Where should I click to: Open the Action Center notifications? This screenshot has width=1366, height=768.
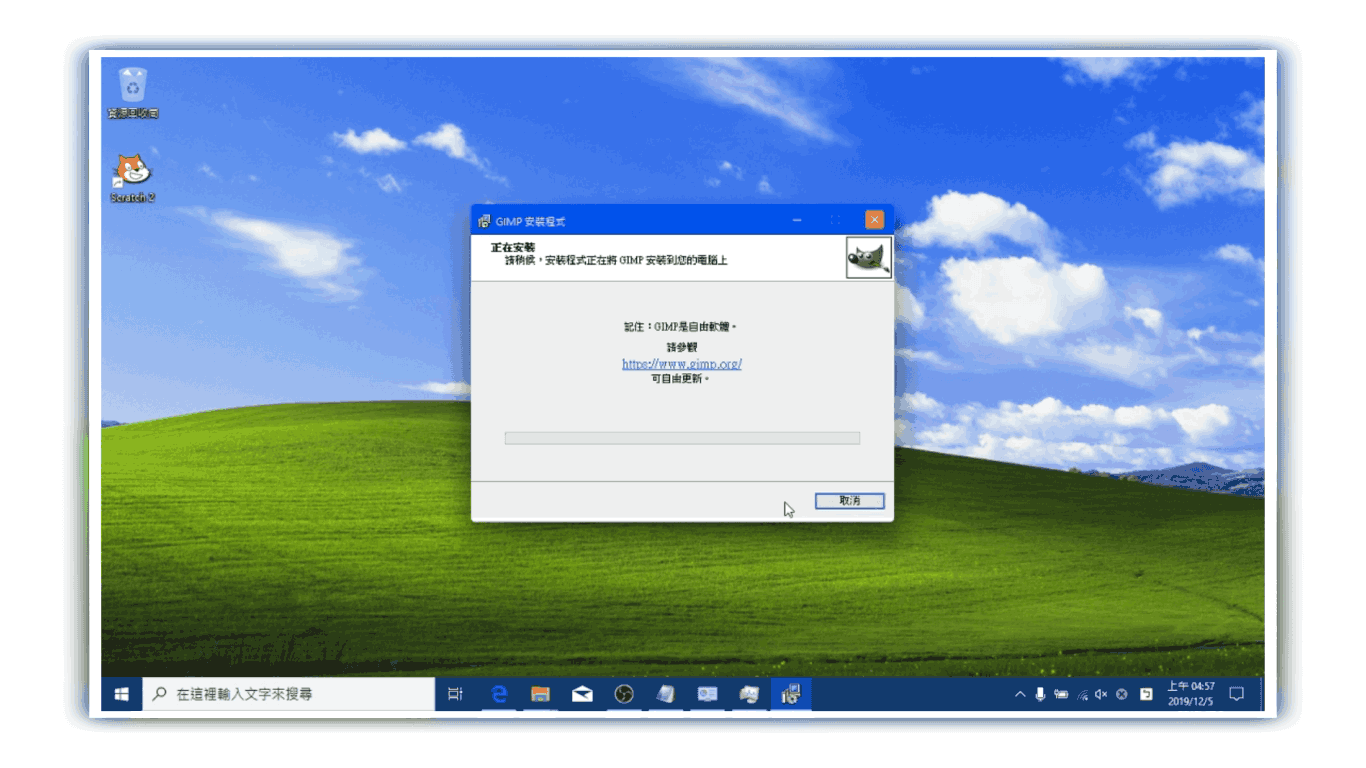coord(1236,694)
